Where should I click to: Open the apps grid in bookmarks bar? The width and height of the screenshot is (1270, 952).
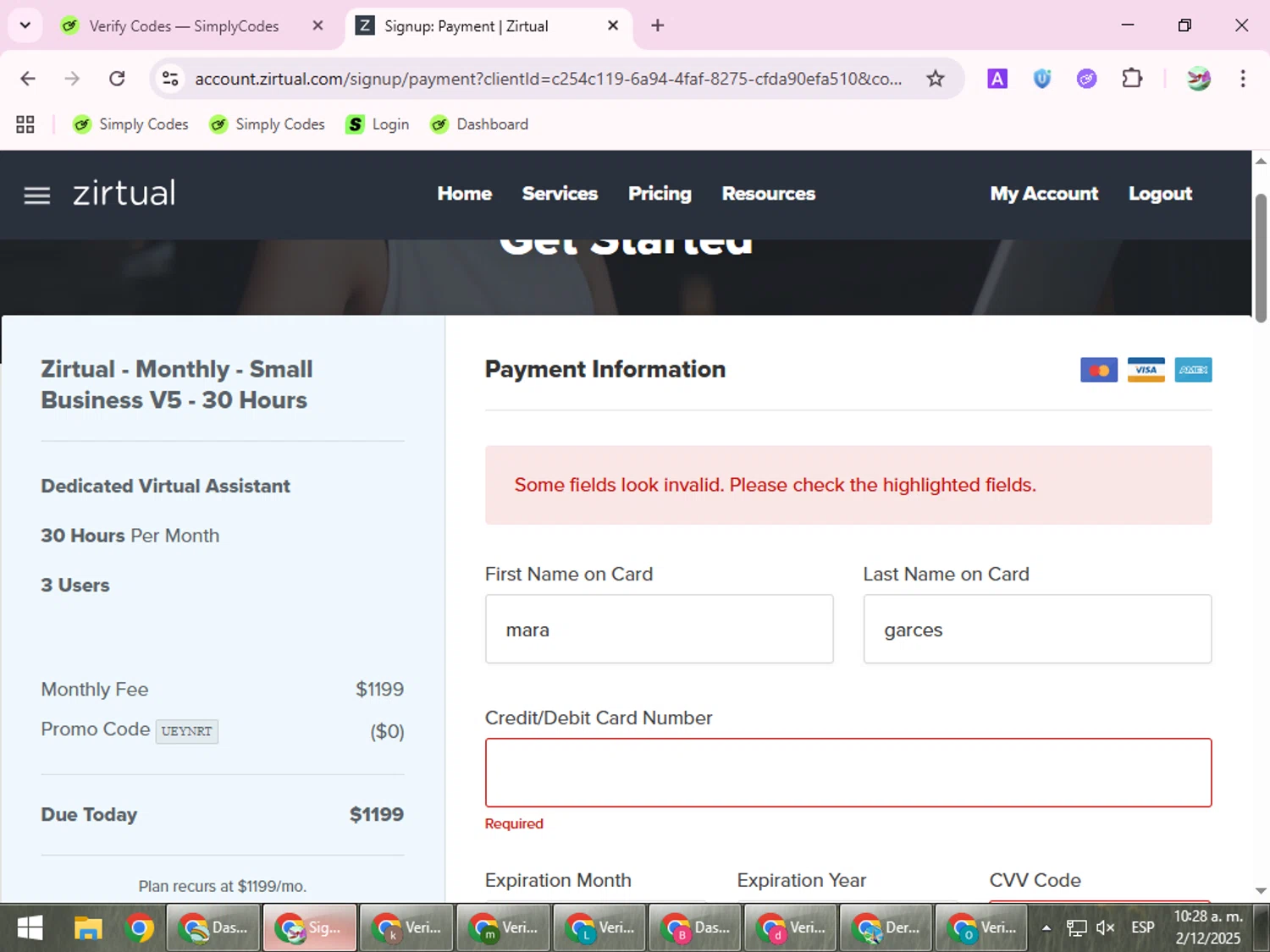pos(25,124)
